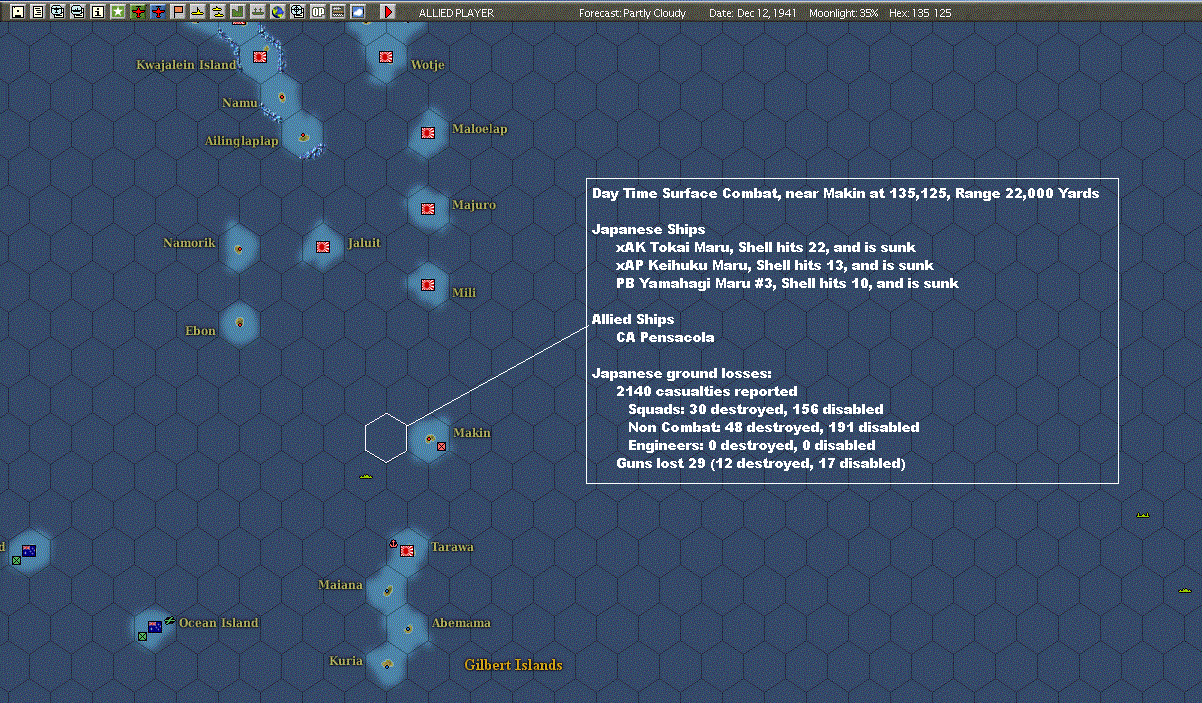The image size is (1202, 703).
Task: Select the Ailinglaplap island dot
Action: click(x=303, y=135)
